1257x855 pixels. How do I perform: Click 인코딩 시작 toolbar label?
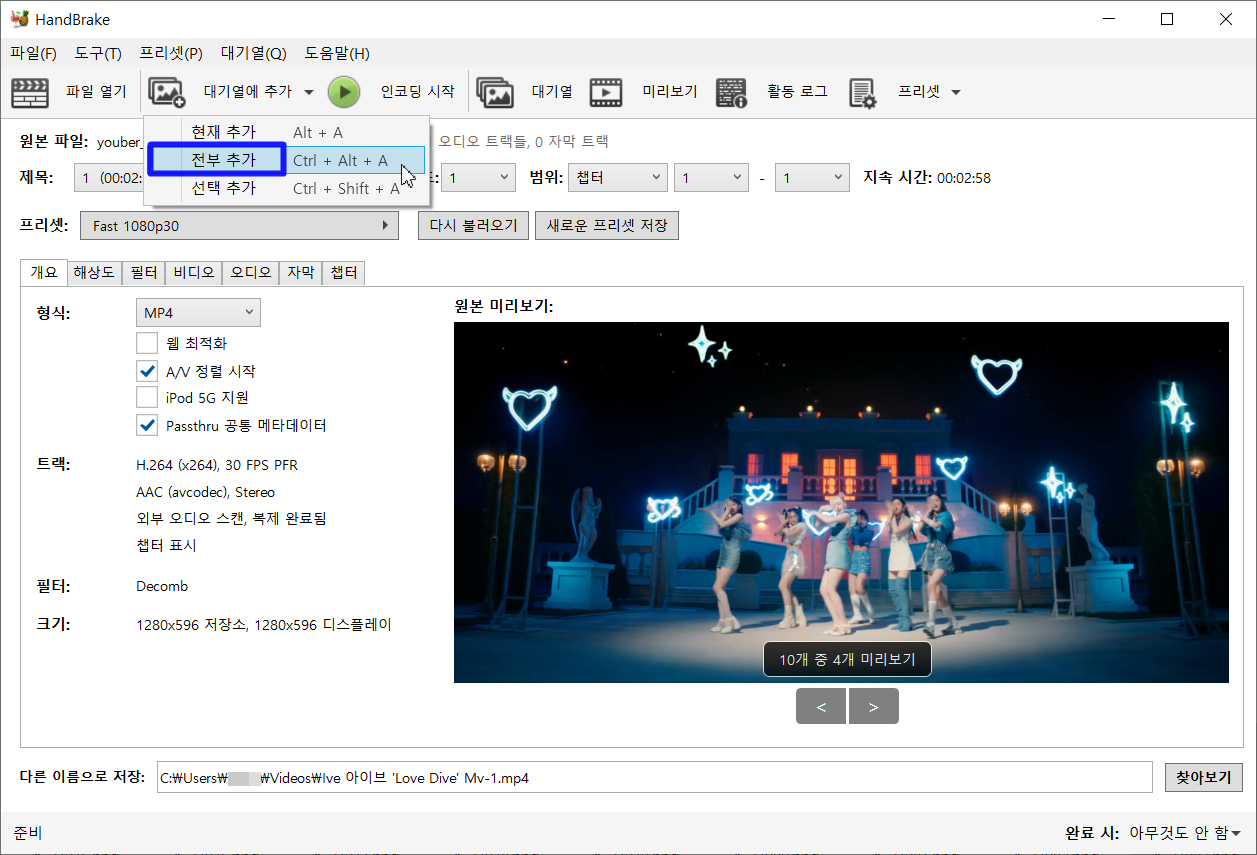pos(417,92)
